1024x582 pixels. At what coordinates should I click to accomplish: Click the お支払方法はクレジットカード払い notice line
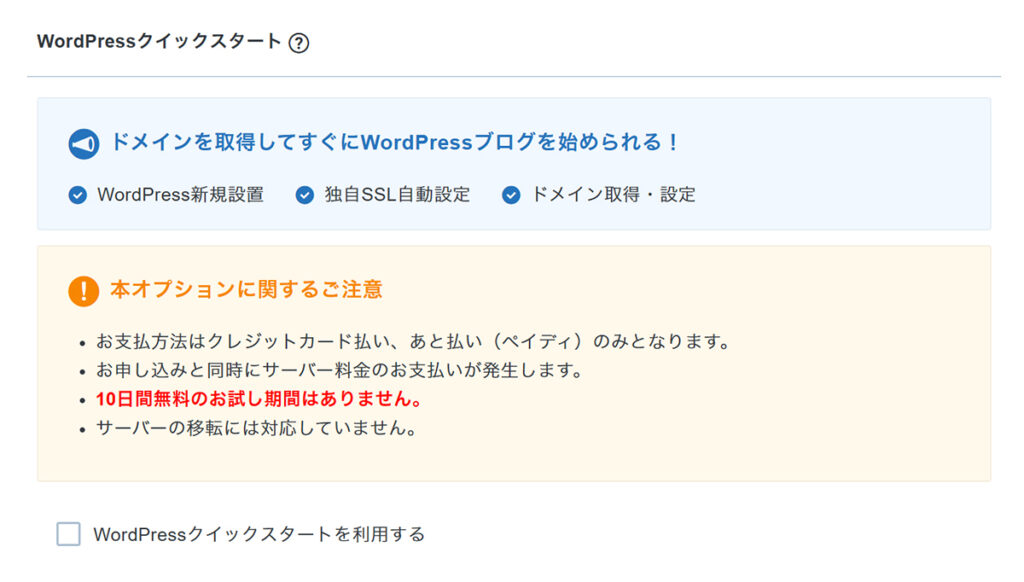413,342
